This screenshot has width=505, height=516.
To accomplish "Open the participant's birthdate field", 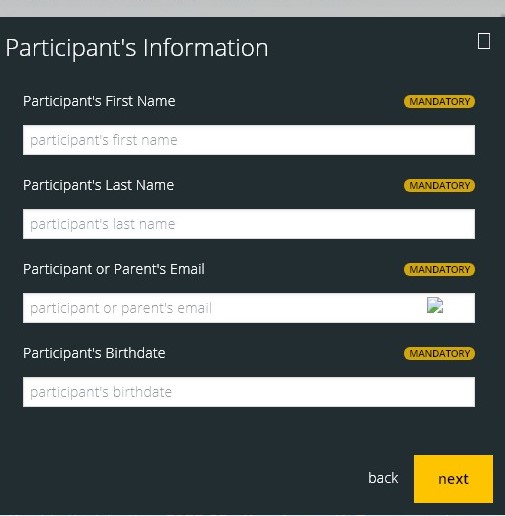I will click(249, 392).
